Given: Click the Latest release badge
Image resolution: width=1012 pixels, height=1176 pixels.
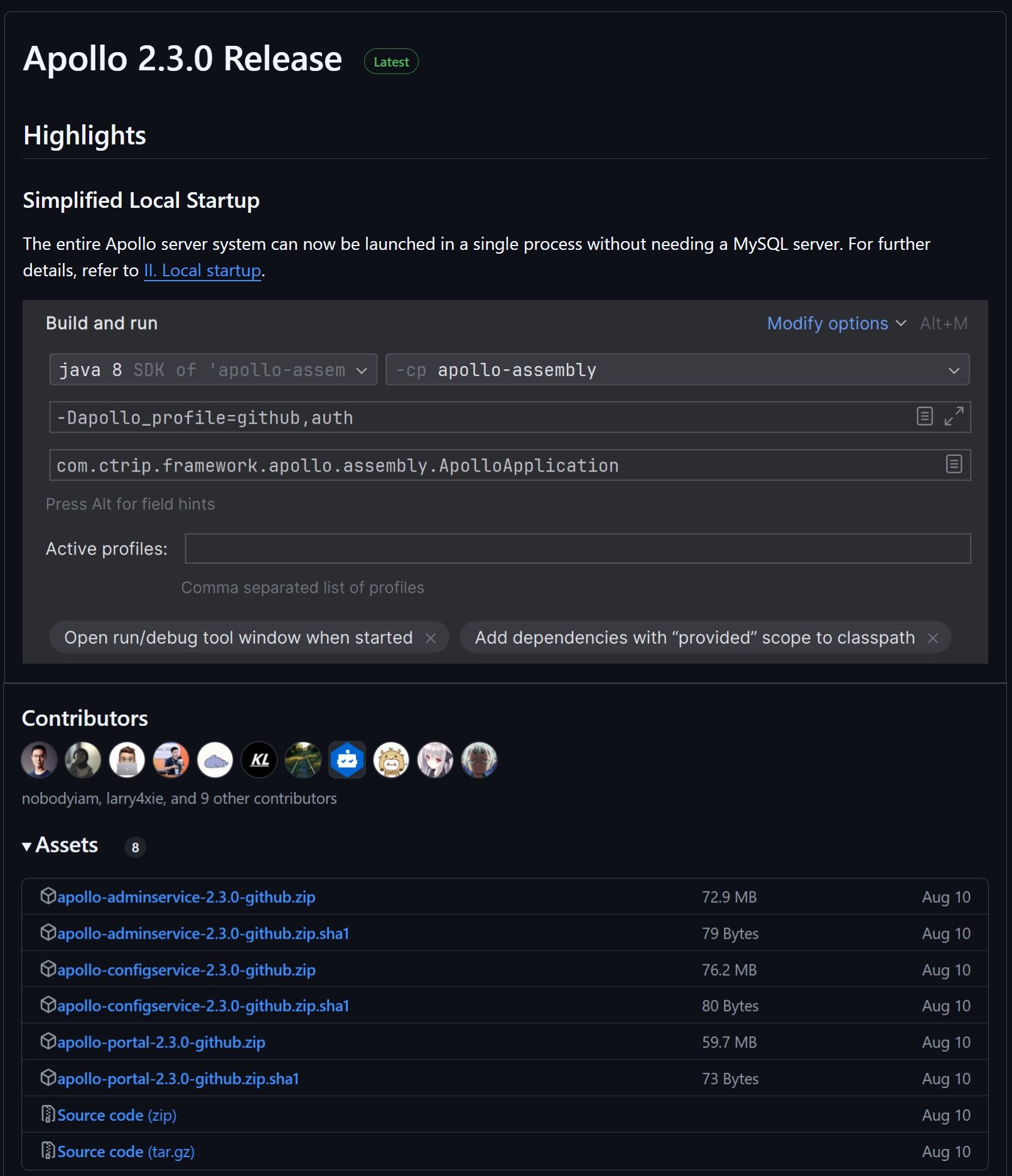Looking at the screenshot, I should coord(391,62).
